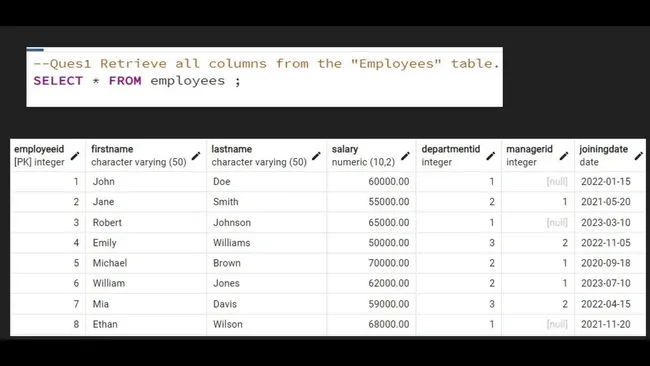This screenshot has height=366, width=650.
Task: Click the firstname cell Emily
Action: [146, 243]
